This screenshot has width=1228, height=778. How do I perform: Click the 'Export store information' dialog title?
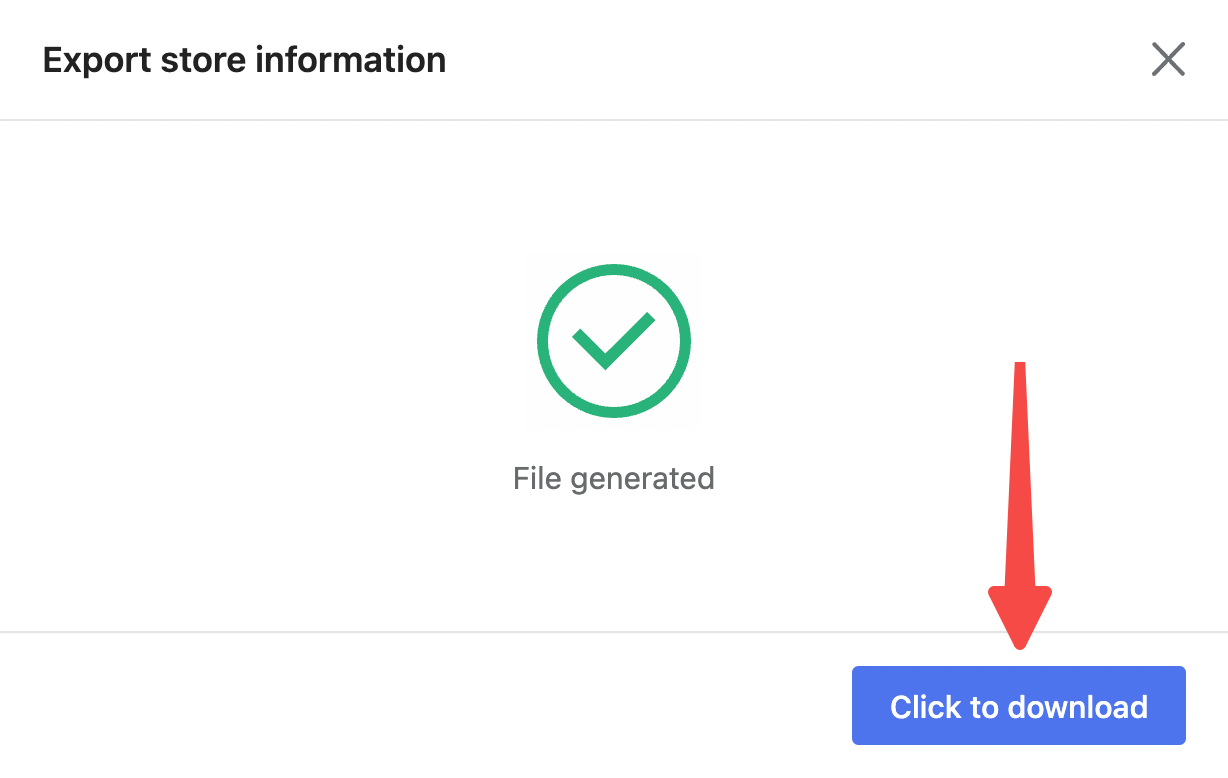coord(244,60)
